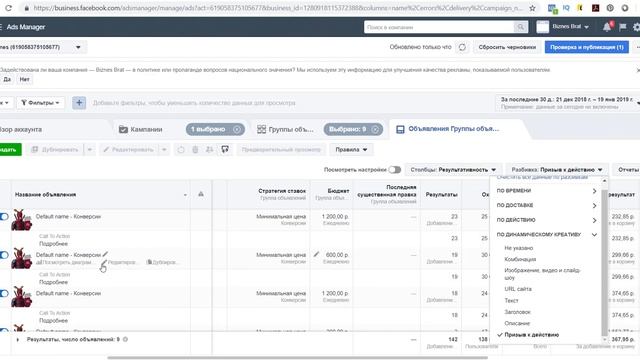Open the 'Разбивка: Призыв к действию' dropdown

(x=557, y=170)
